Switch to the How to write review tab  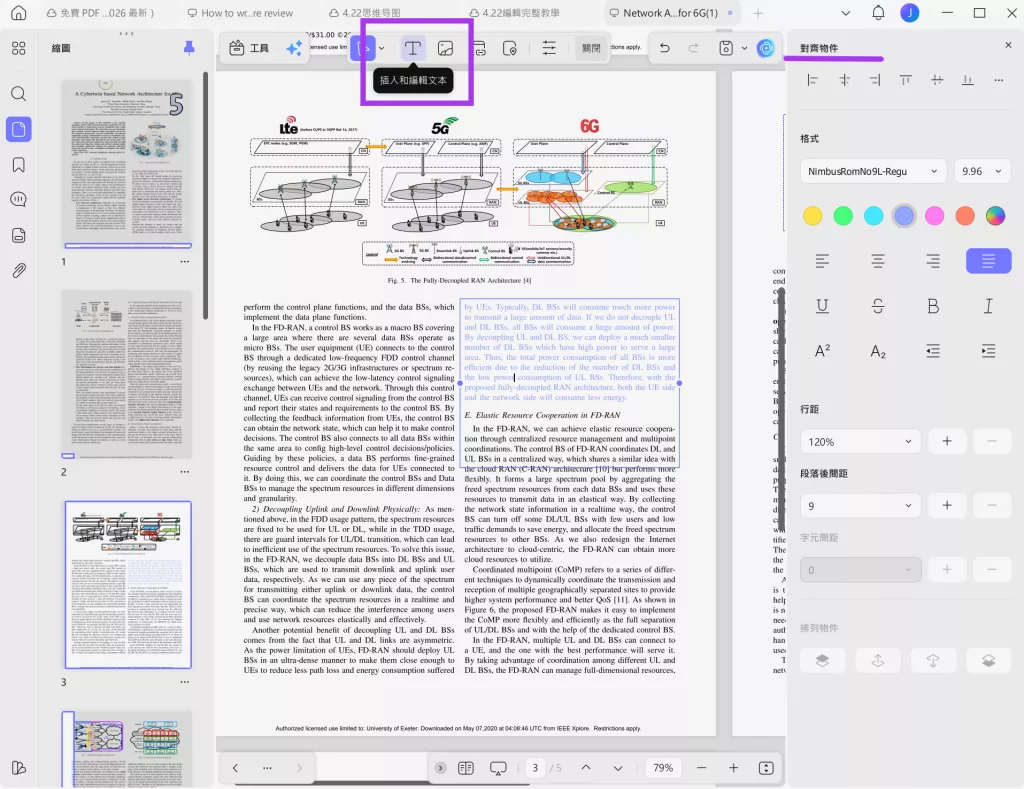[x=240, y=13]
